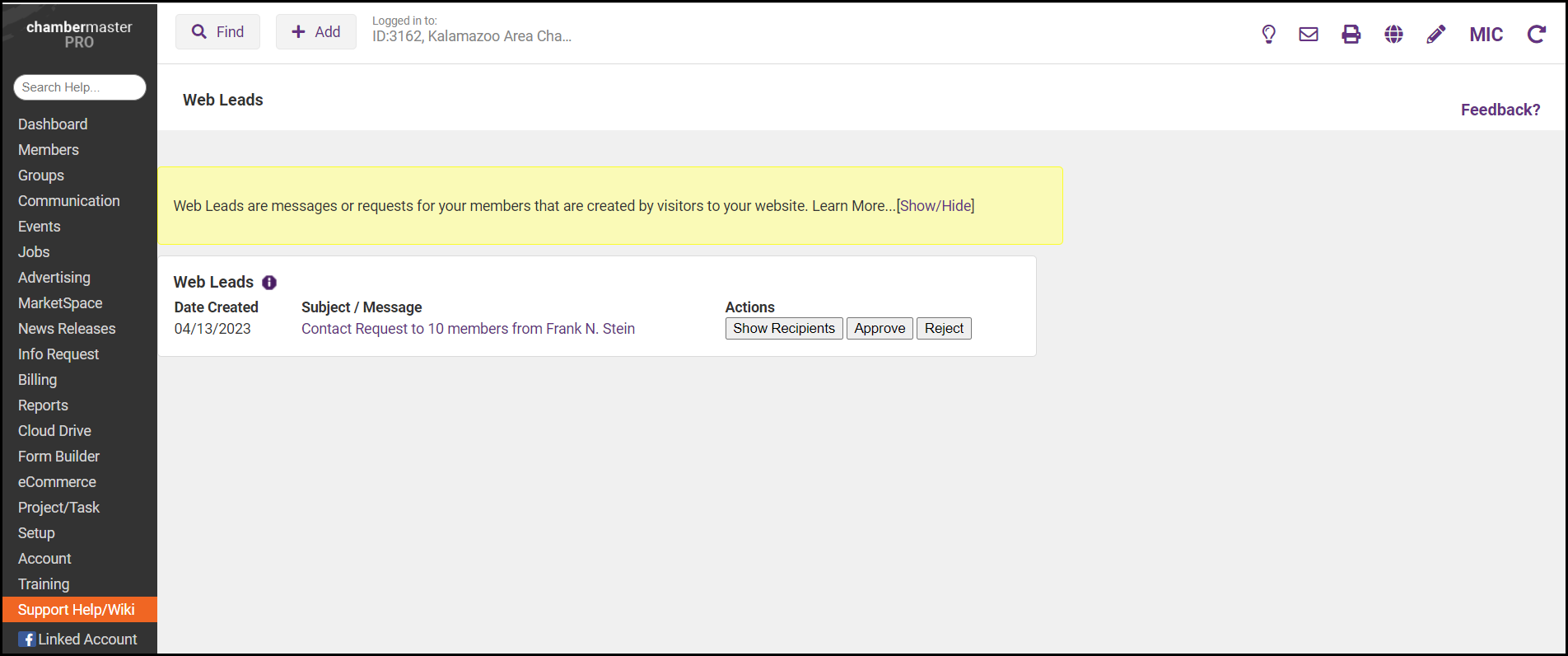The height and width of the screenshot is (656, 1568).
Task: Click the Web Leads info icon
Action: pyautogui.click(x=269, y=283)
